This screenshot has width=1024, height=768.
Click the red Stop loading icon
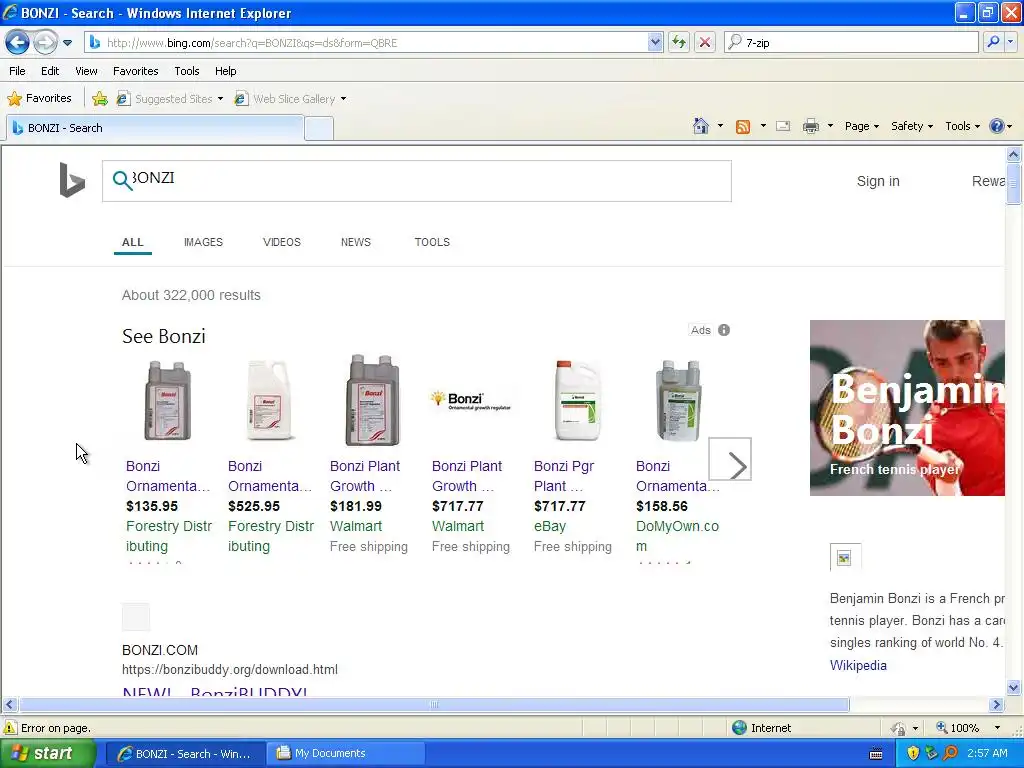(705, 42)
